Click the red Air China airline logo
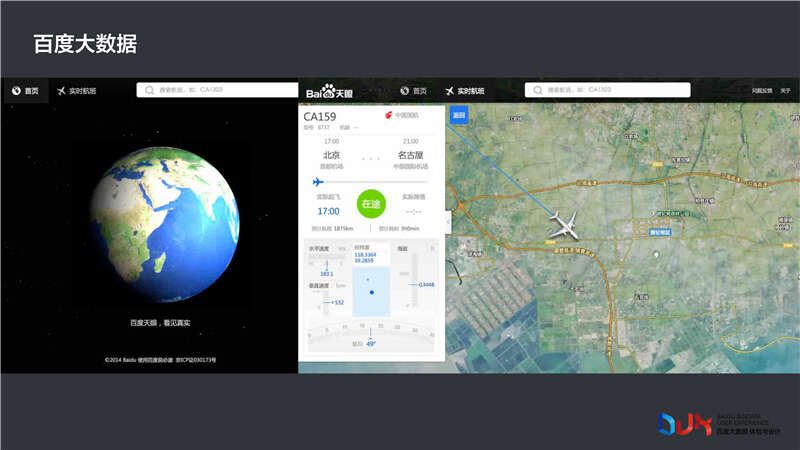Screen dimensions: 800x450 pyautogui.click(x=389, y=116)
